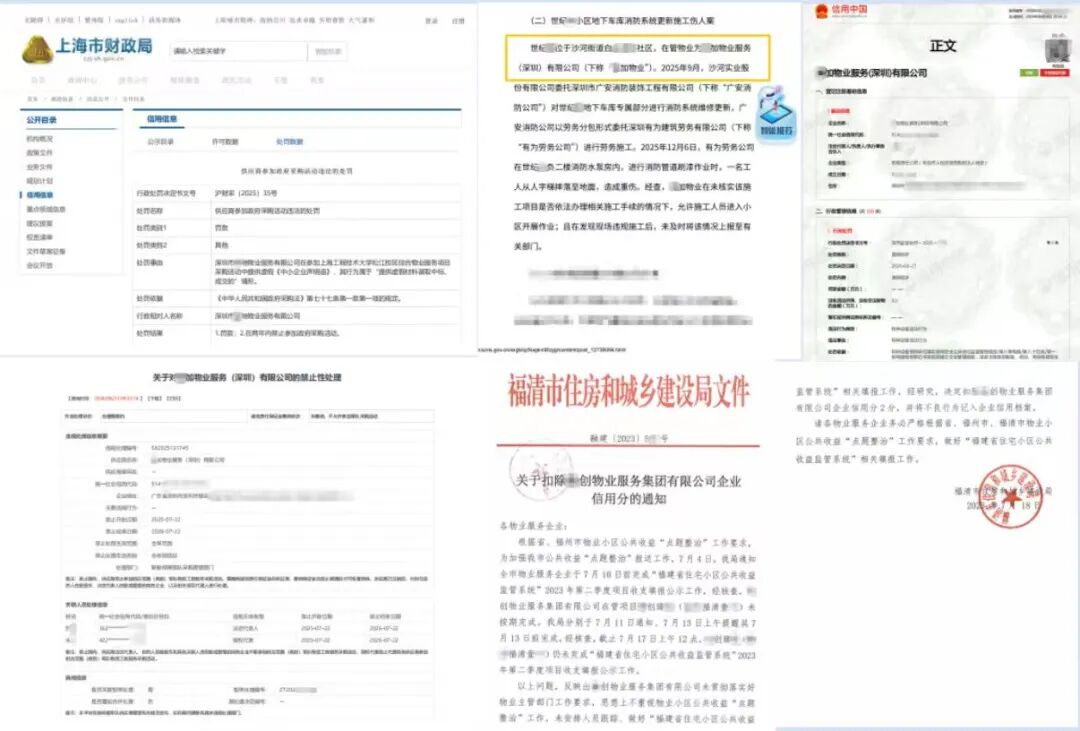The width and height of the screenshot is (1080, 731).
Task: Switch to the 许可数据 sub-tab
Action: (x=225, y=142)
